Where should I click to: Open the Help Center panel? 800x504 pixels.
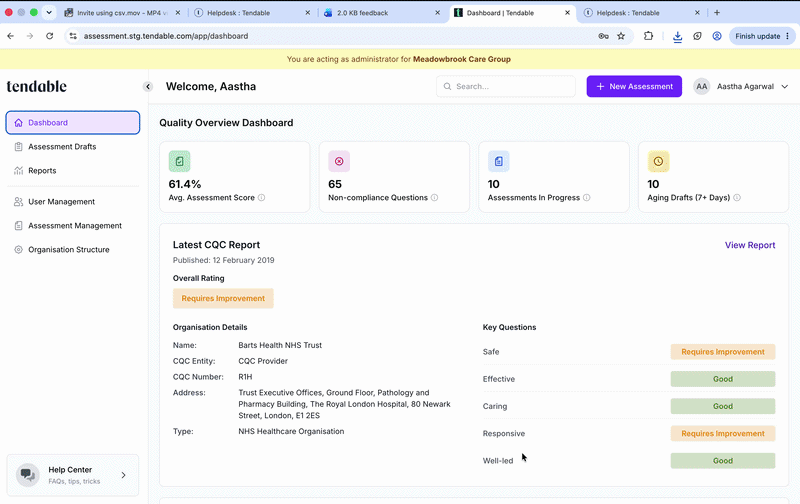pyautogui.click(x=72, y=475)
